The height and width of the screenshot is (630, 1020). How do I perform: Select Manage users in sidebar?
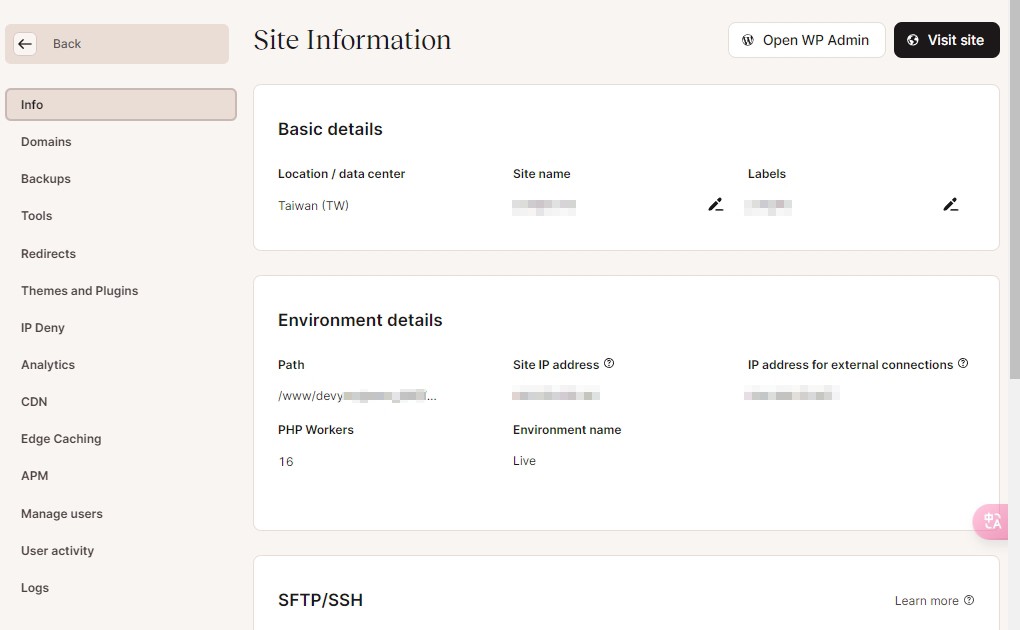(x=62, y=514)
